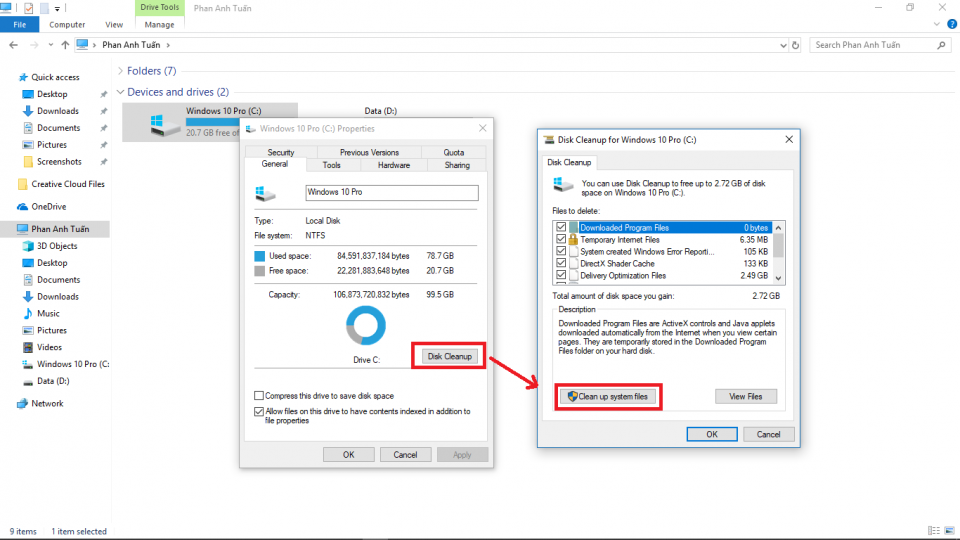Viewport: 960px width, 540px height.
Task: Expand the Folders (7) group
Action: click(121, 71)
